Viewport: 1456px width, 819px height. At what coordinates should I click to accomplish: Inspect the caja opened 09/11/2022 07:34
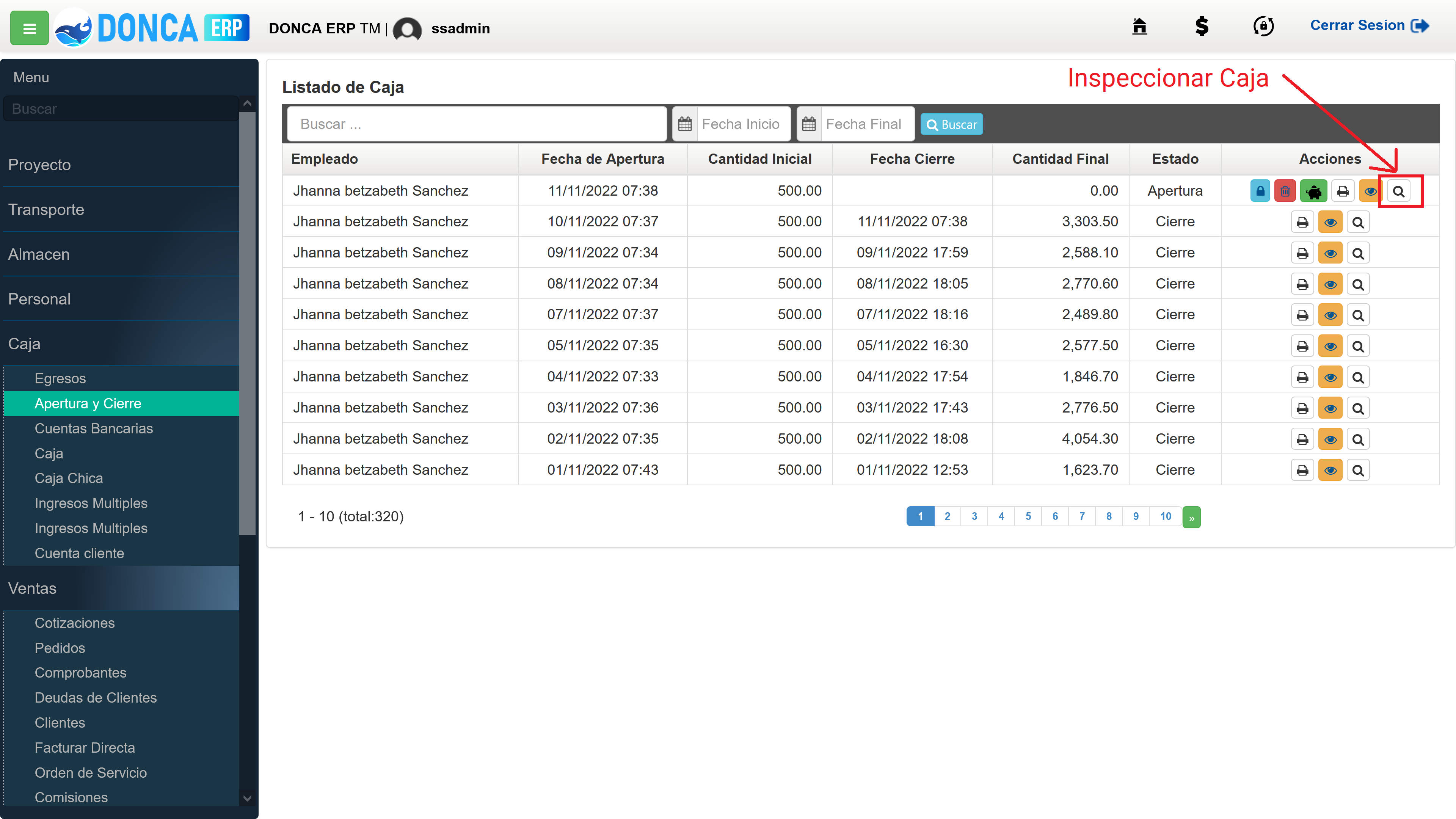(1358, 253)
